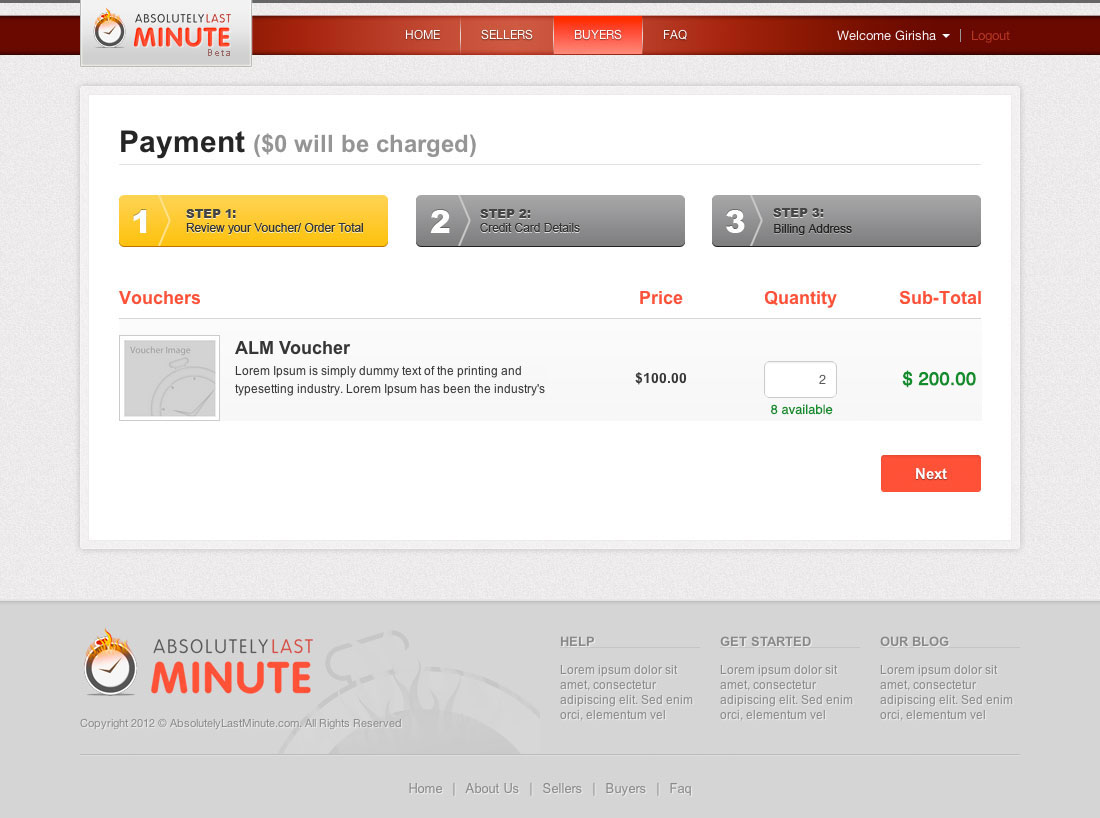
Task: Click into the quantity input field
Action: click(x=800, y=380)
